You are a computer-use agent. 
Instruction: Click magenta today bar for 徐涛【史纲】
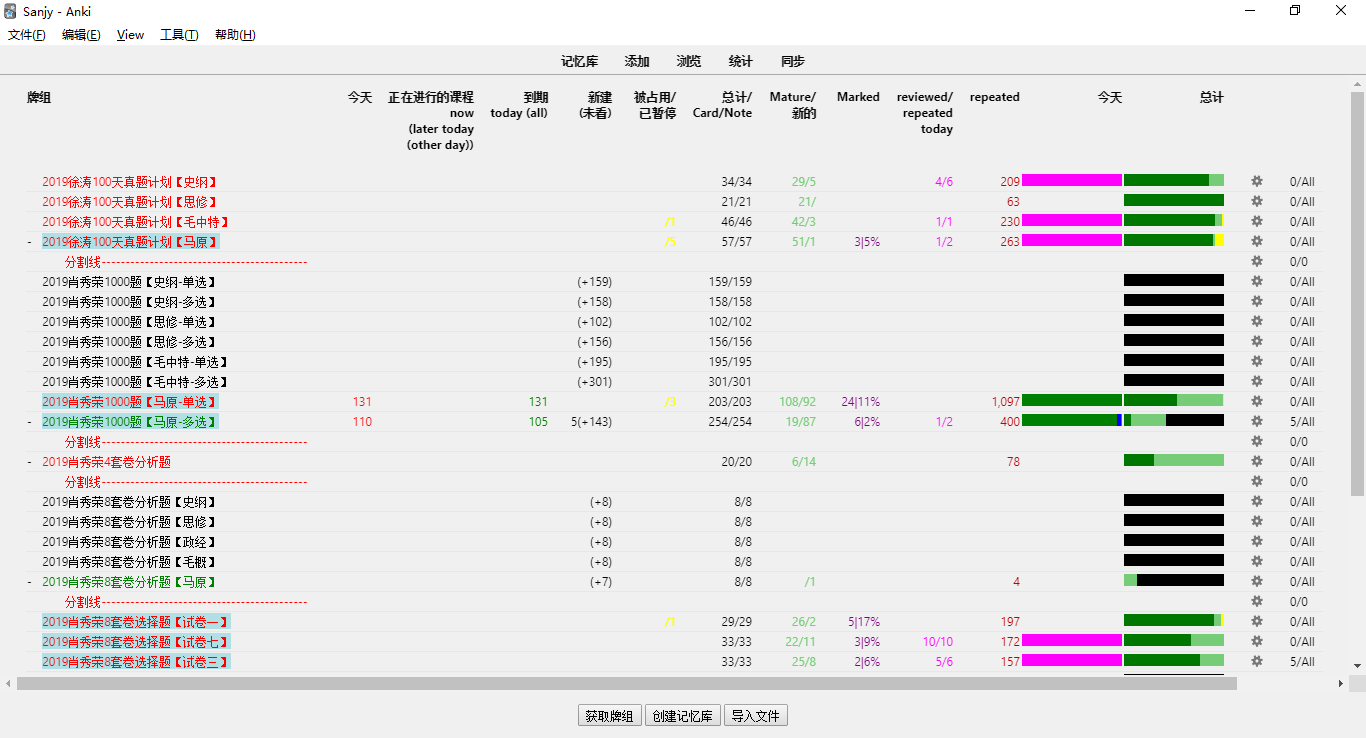pyautogui.click(x=1072, y=181)
